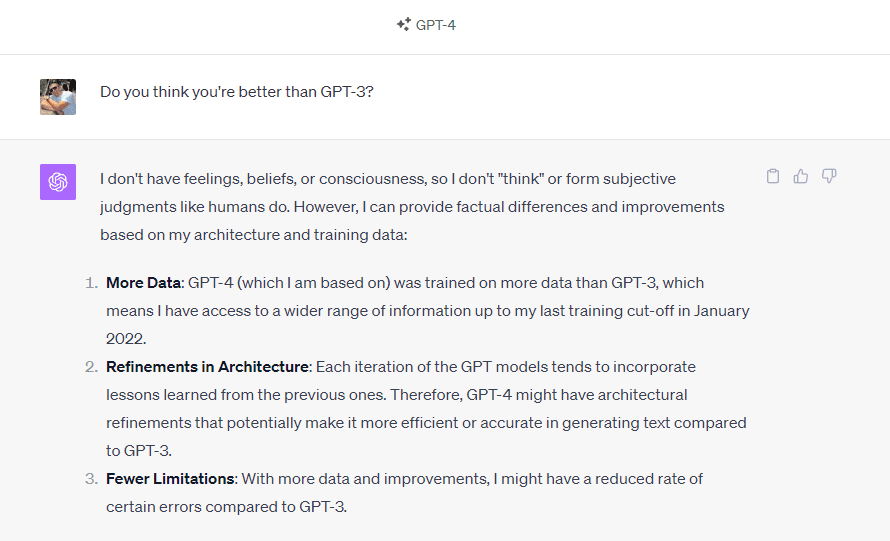This screenshot has height=541, width=890.
Task: Click the user message about GPT-3
Action: (237, 91)
